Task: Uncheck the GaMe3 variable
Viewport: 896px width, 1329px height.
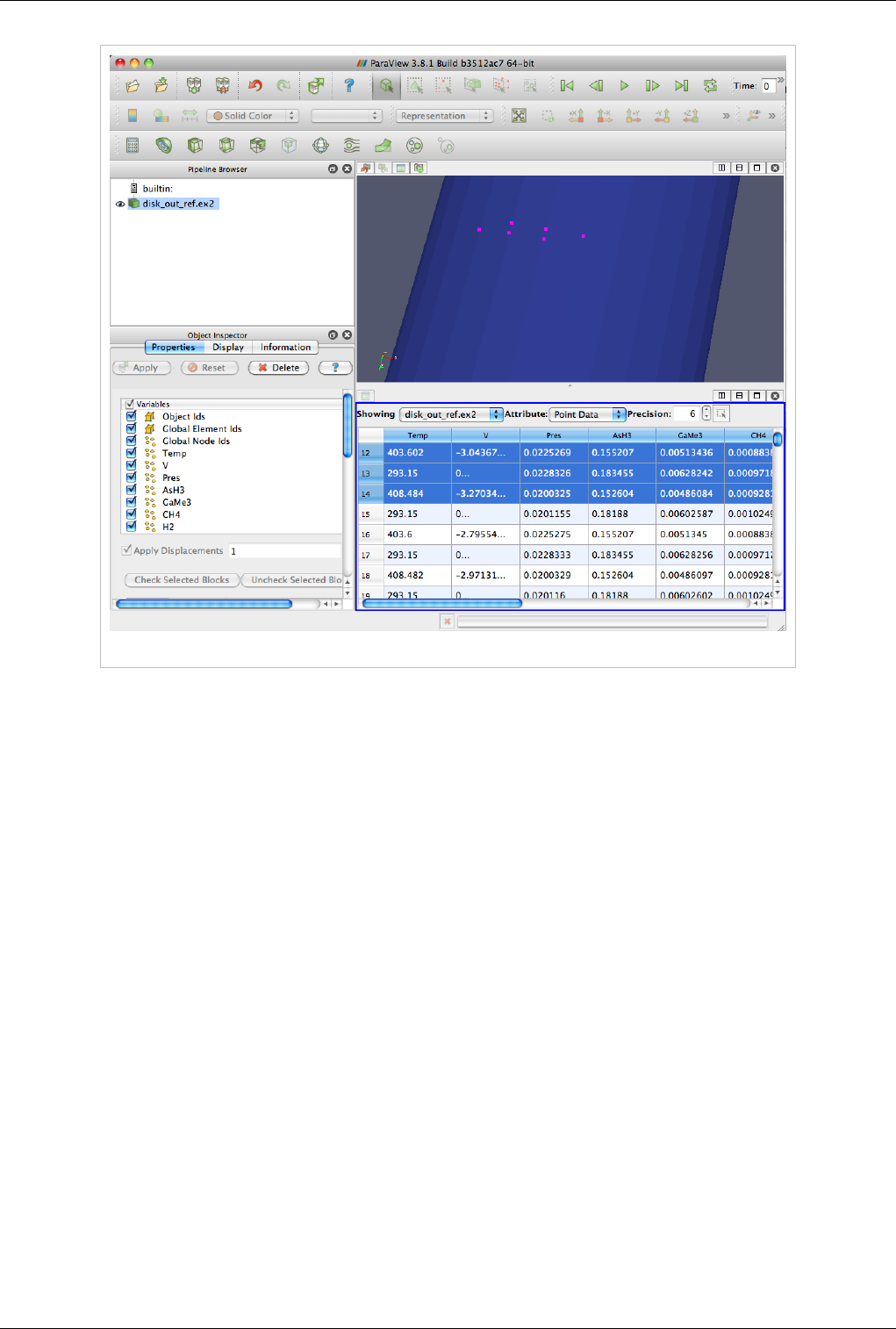Action: tap(131, 502)
